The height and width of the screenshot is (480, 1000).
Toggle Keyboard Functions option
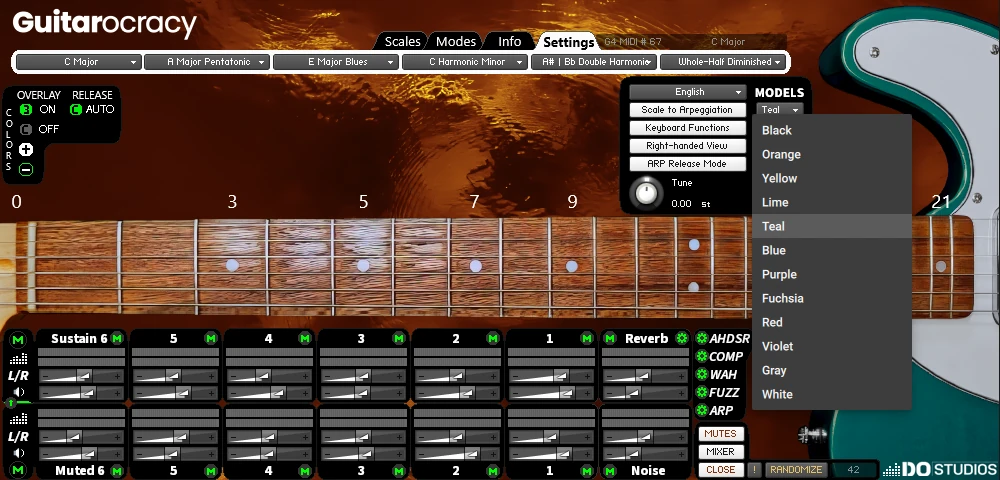(687, 127)
